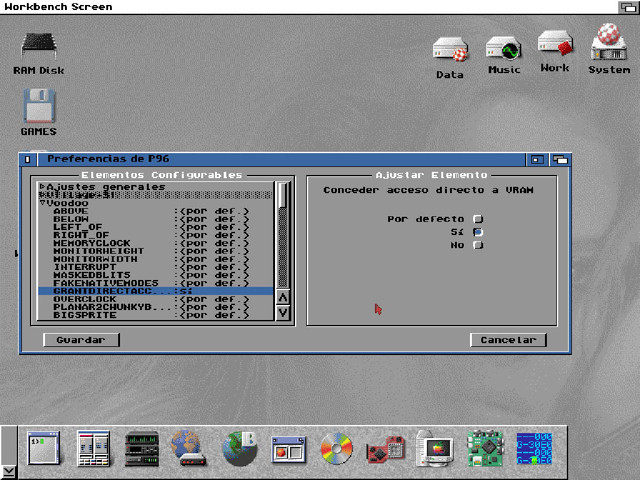Open the Data drive icon
This screenshot has width=640, height=480.
[x=450, y=49]
